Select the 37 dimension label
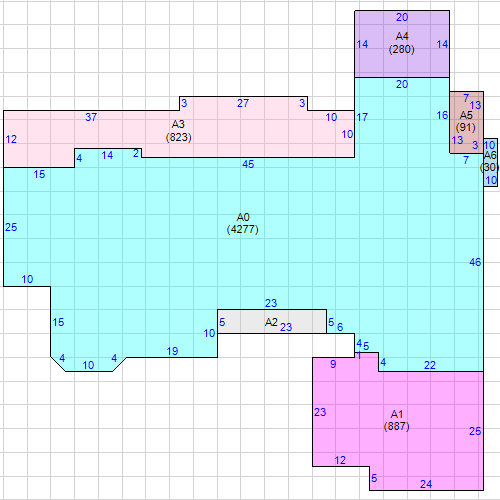 (x=91, y=117)
